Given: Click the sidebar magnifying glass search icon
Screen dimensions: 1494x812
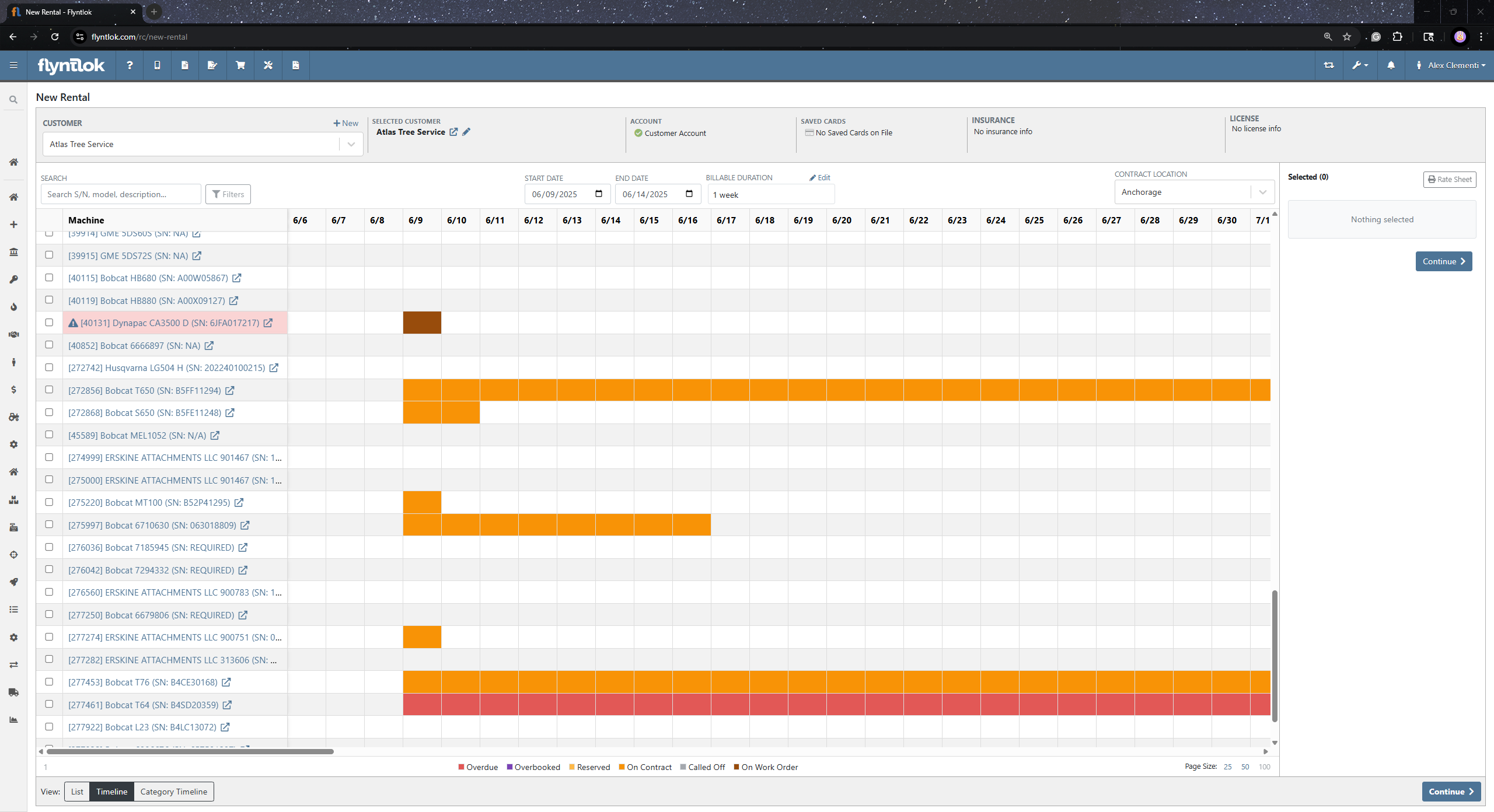Looking at the screenshot, I should click(13, 100).
